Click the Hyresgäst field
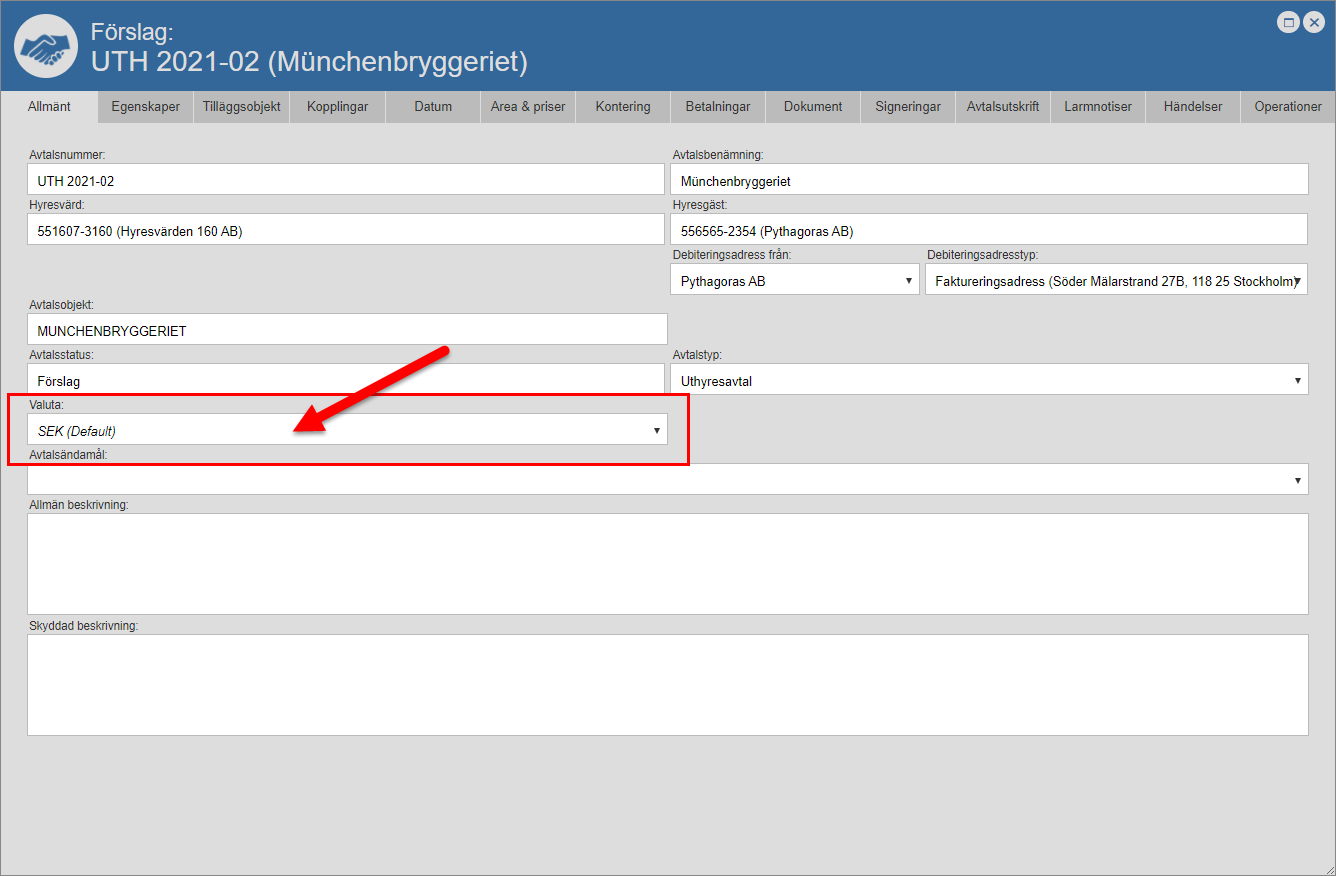The width and height of the screenshot is (1336, 876). click(988, 230)
